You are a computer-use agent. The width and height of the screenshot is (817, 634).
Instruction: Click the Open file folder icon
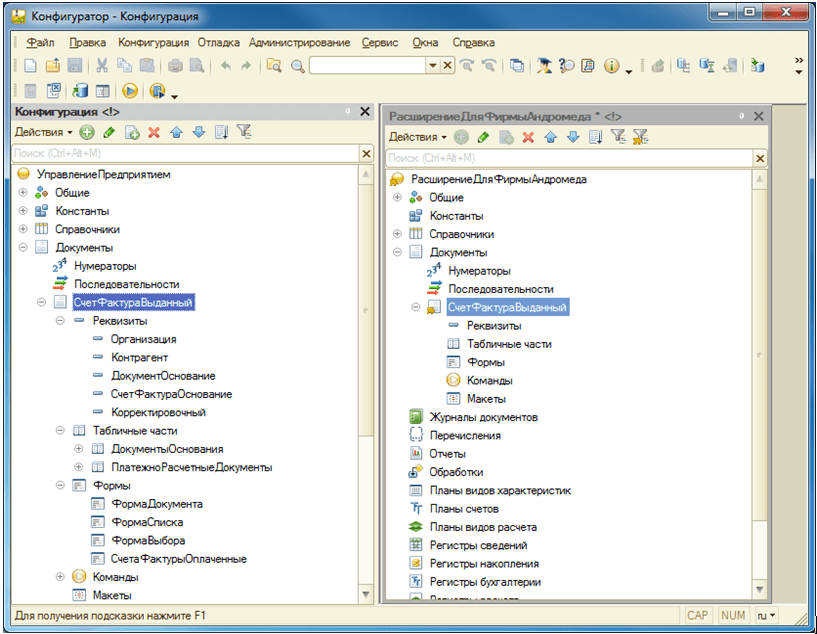tap(52, 66)
